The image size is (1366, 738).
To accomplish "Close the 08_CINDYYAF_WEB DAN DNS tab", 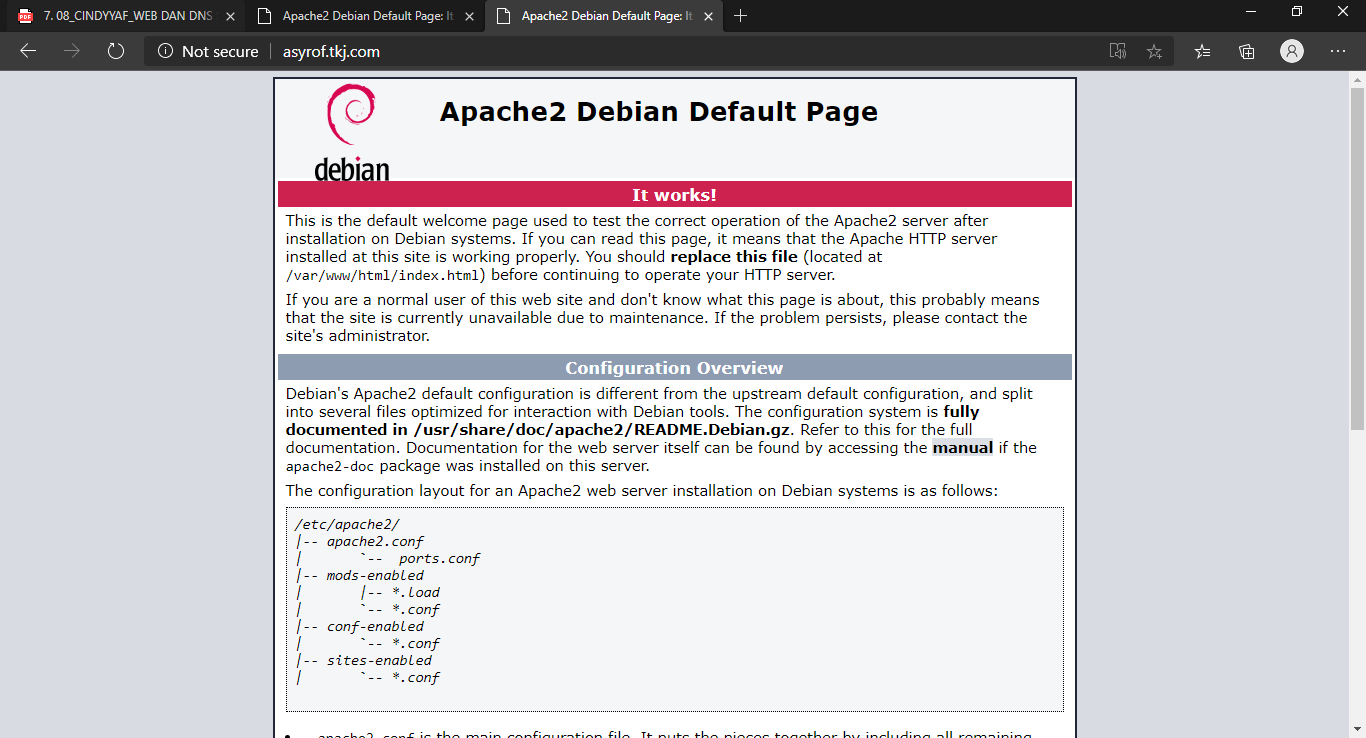I will click(x=230, y=16).
